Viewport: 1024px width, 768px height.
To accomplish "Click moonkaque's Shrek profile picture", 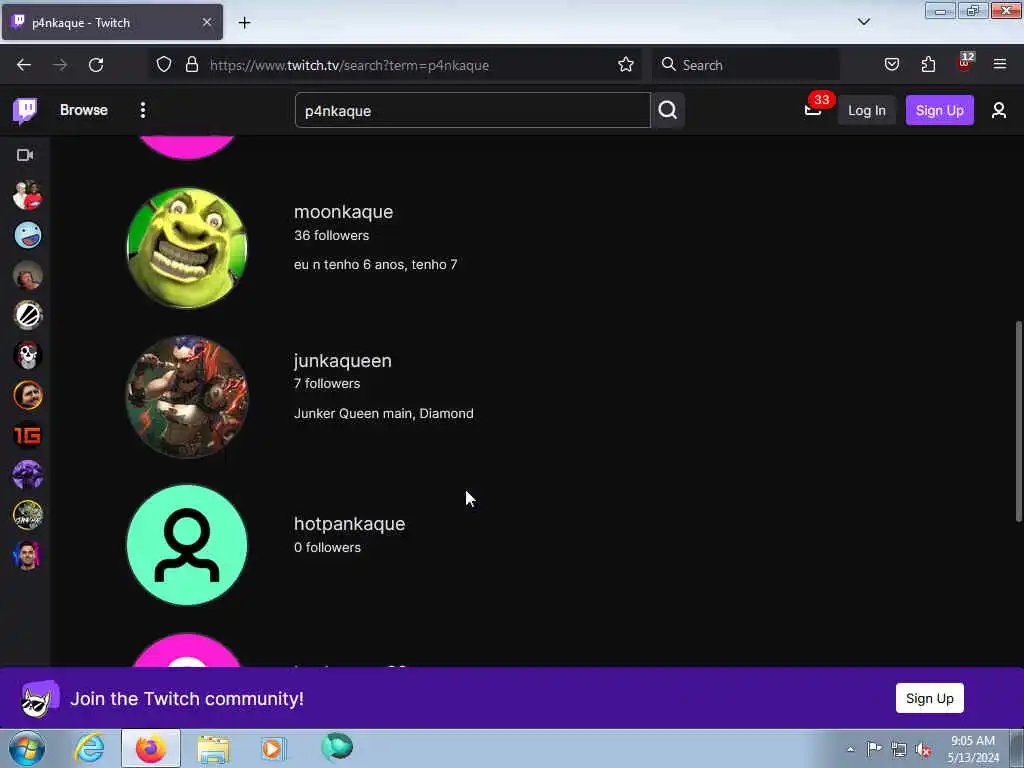I will (187, 248).
